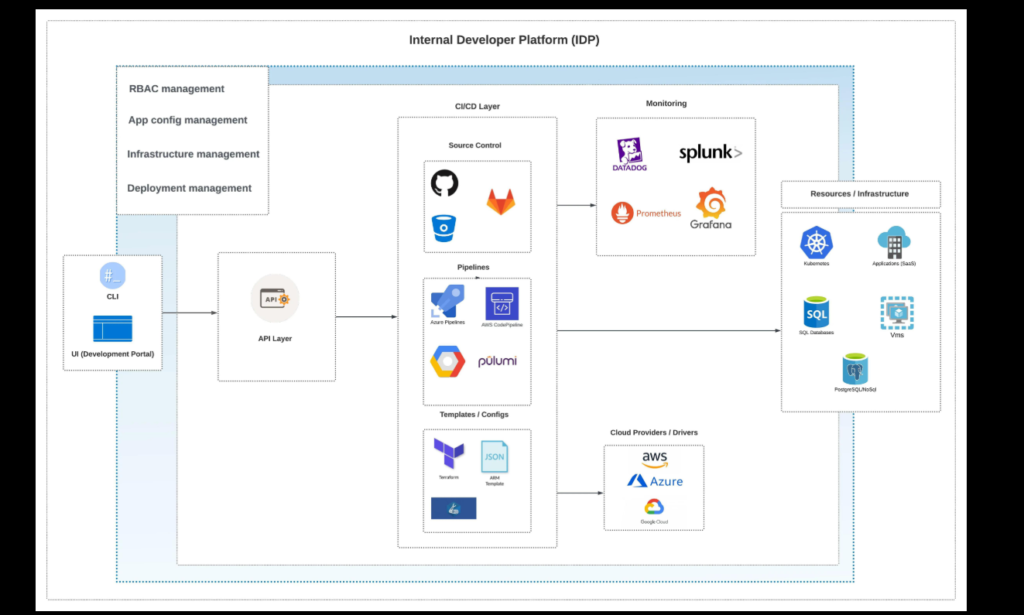Click the 'RBAC management' text

click(176, 89)
